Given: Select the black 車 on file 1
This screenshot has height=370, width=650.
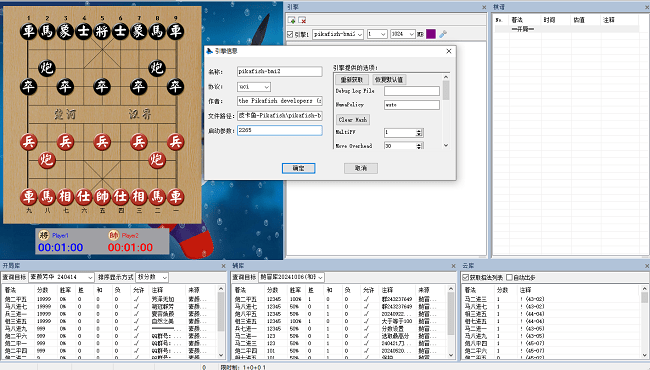Looking at the screenshot, I should point(29,31).
